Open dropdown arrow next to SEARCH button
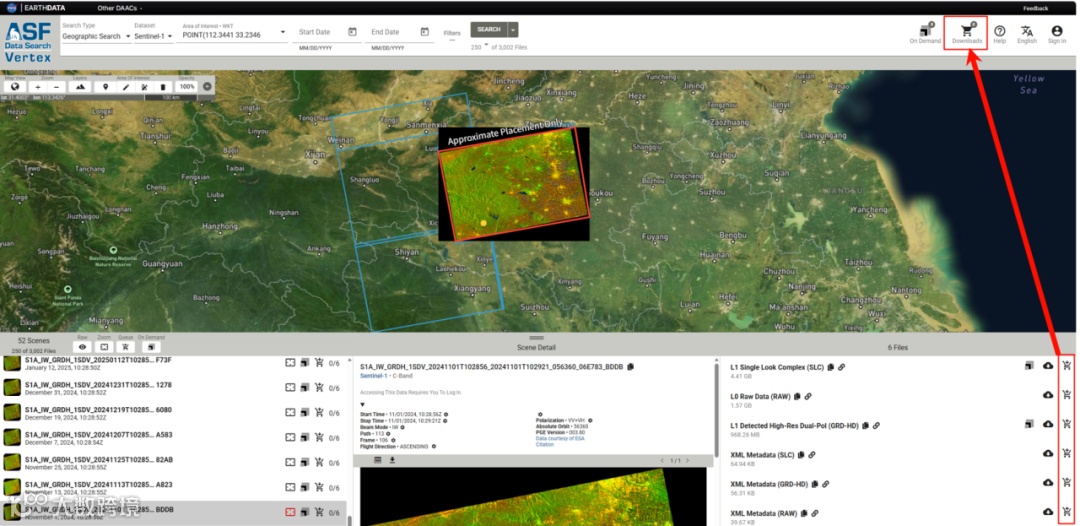The width and height of the screenshot is (1080, 526). [513, 30]
